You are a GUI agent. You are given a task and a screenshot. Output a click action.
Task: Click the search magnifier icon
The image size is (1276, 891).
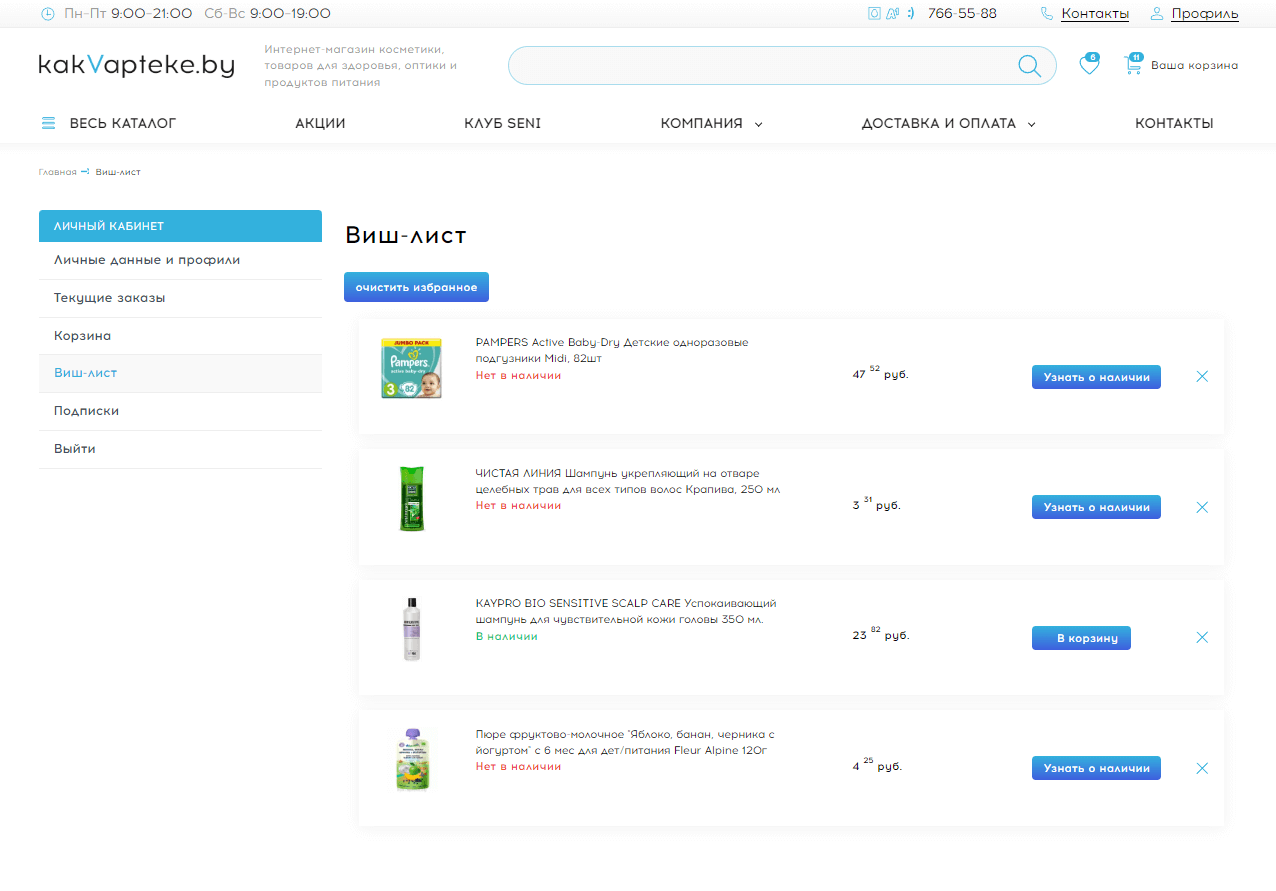pyautogui.click(x=1029, y=66)
